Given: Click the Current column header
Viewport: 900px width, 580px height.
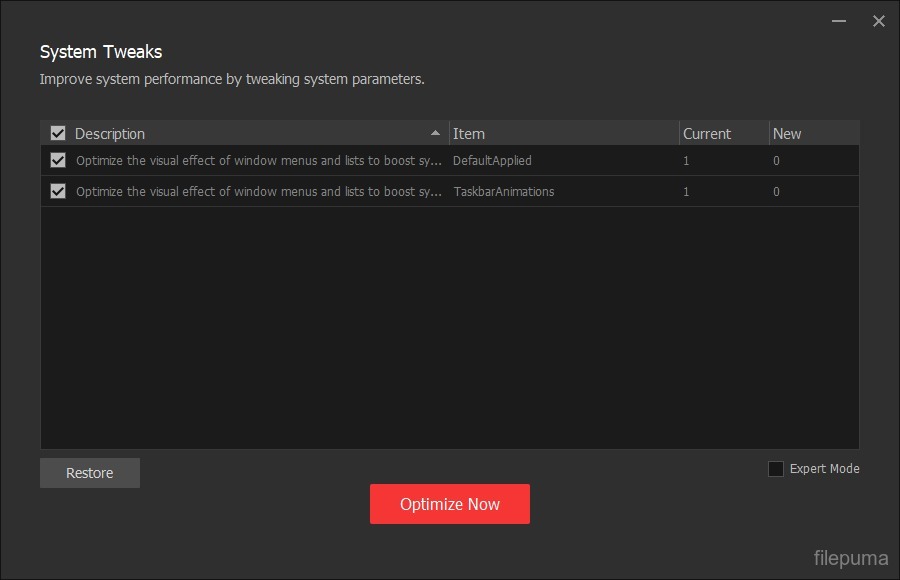Looking at the screenshot, I should [707, 134].
